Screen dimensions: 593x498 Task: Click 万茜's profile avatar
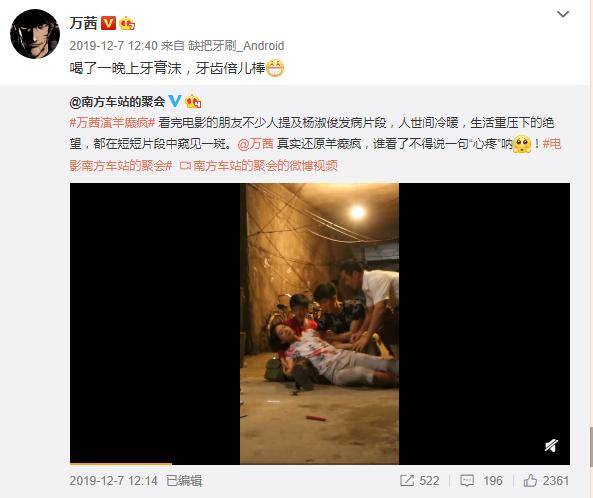coord(35,34)
